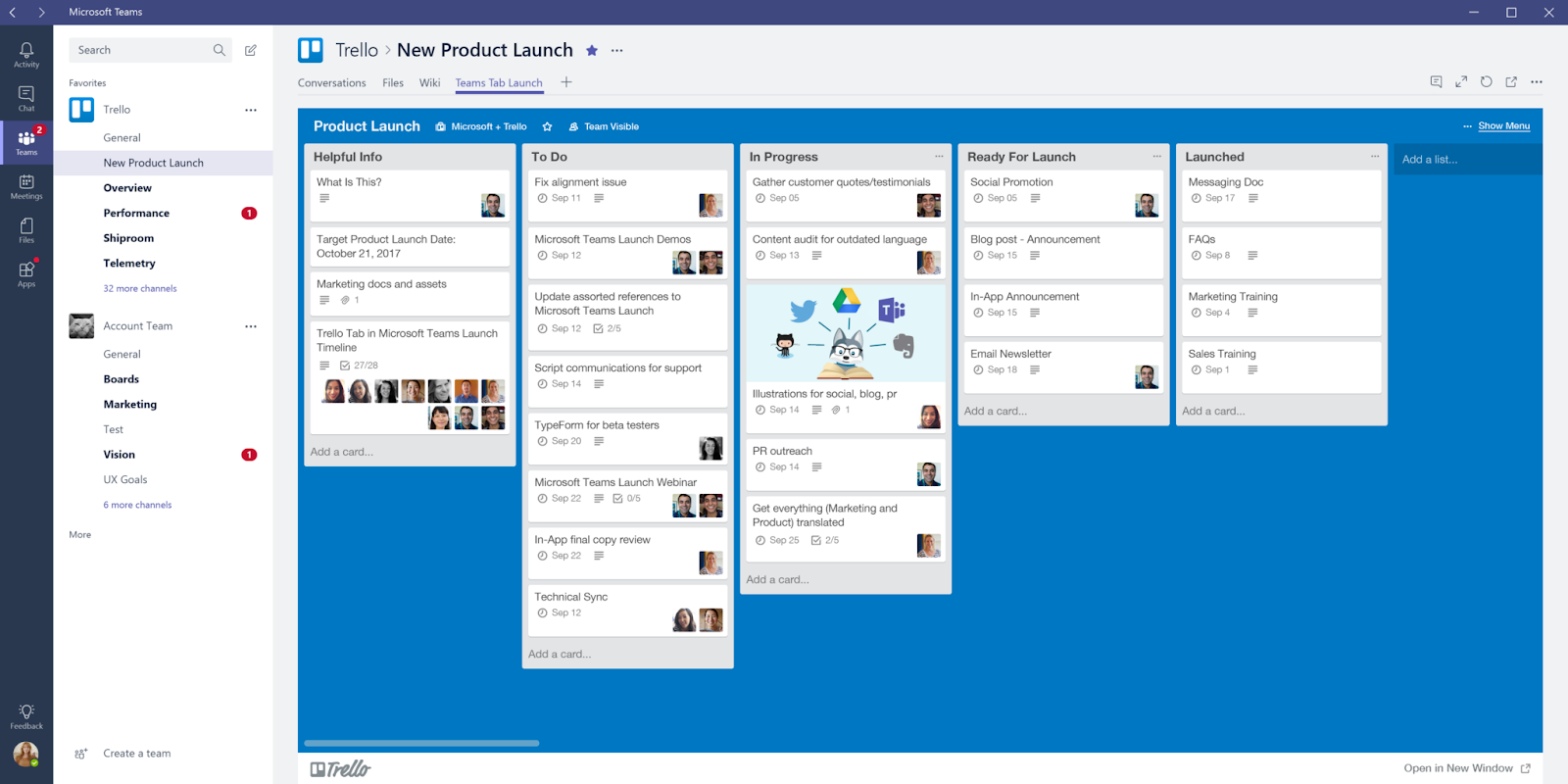Go forward with the right arrow
The height and width of the screenshot is (784, 1568).
(41, 12)
